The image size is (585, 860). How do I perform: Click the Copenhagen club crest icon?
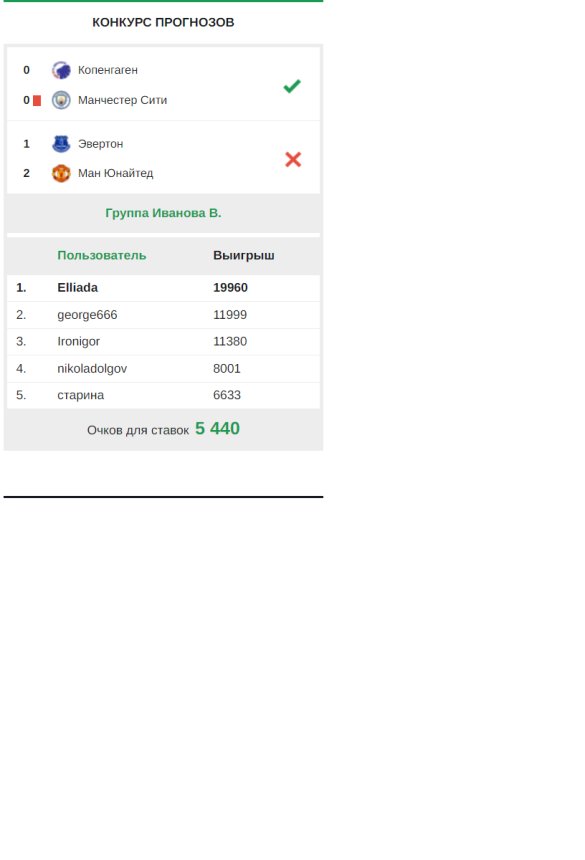61,70
